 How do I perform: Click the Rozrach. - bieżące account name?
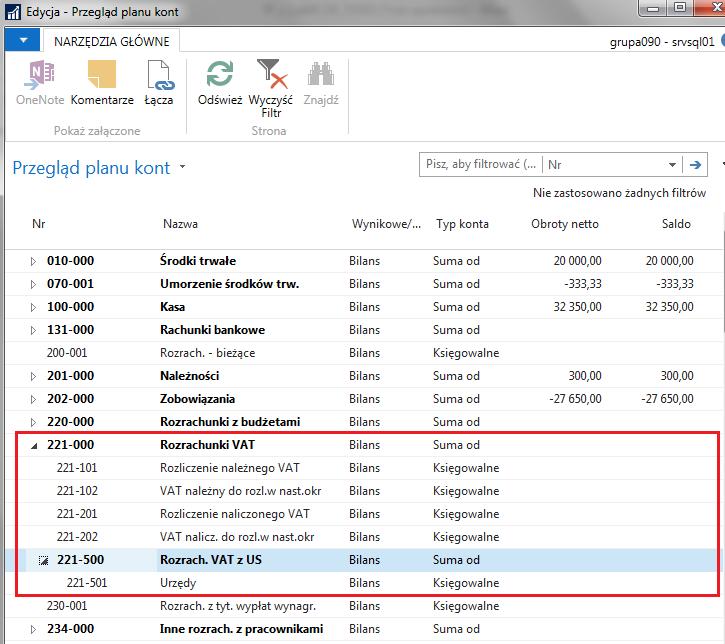pyautogui.click(x=207, y=353)
